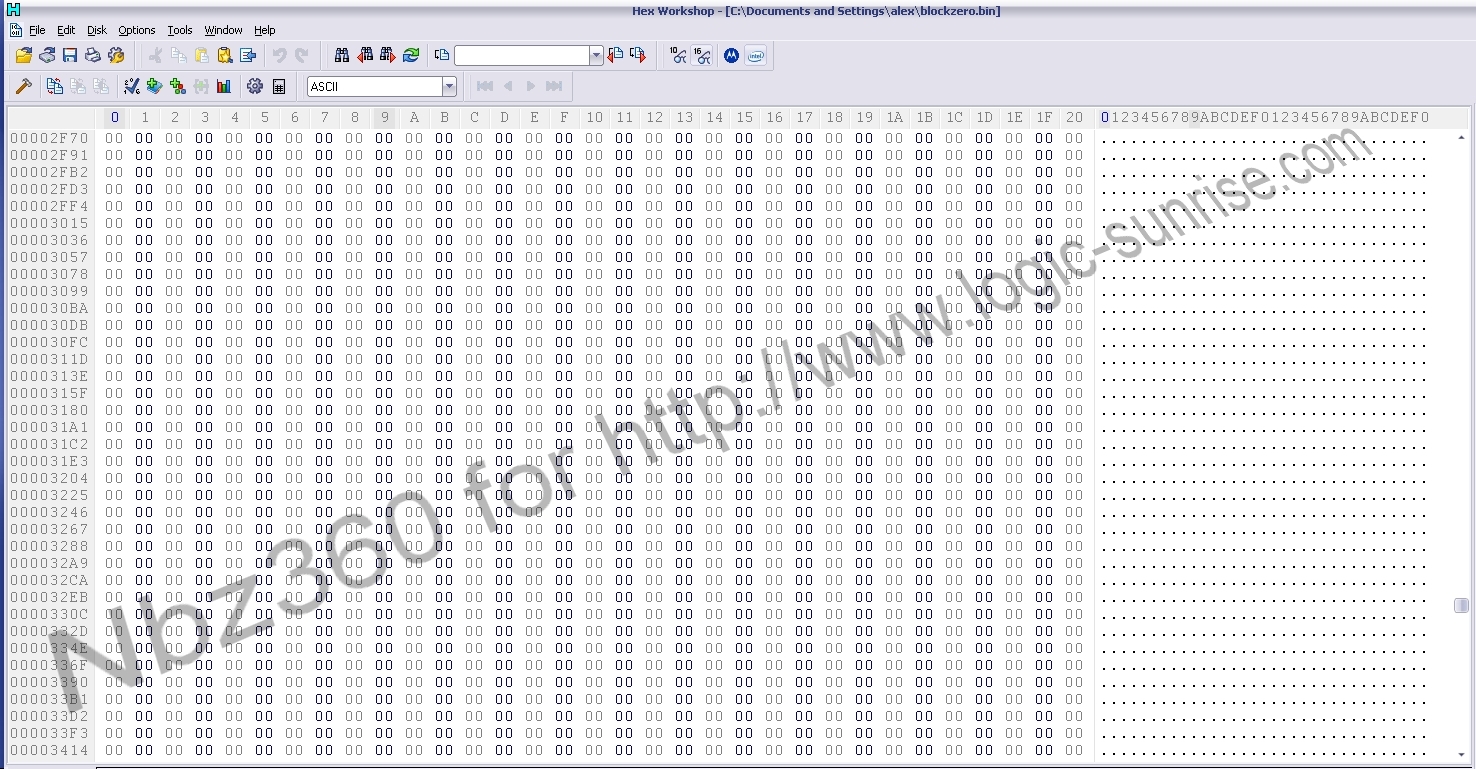1476x769 pixels.
Task: Click the scrollbar down arrow
Action: point(1461,754)
